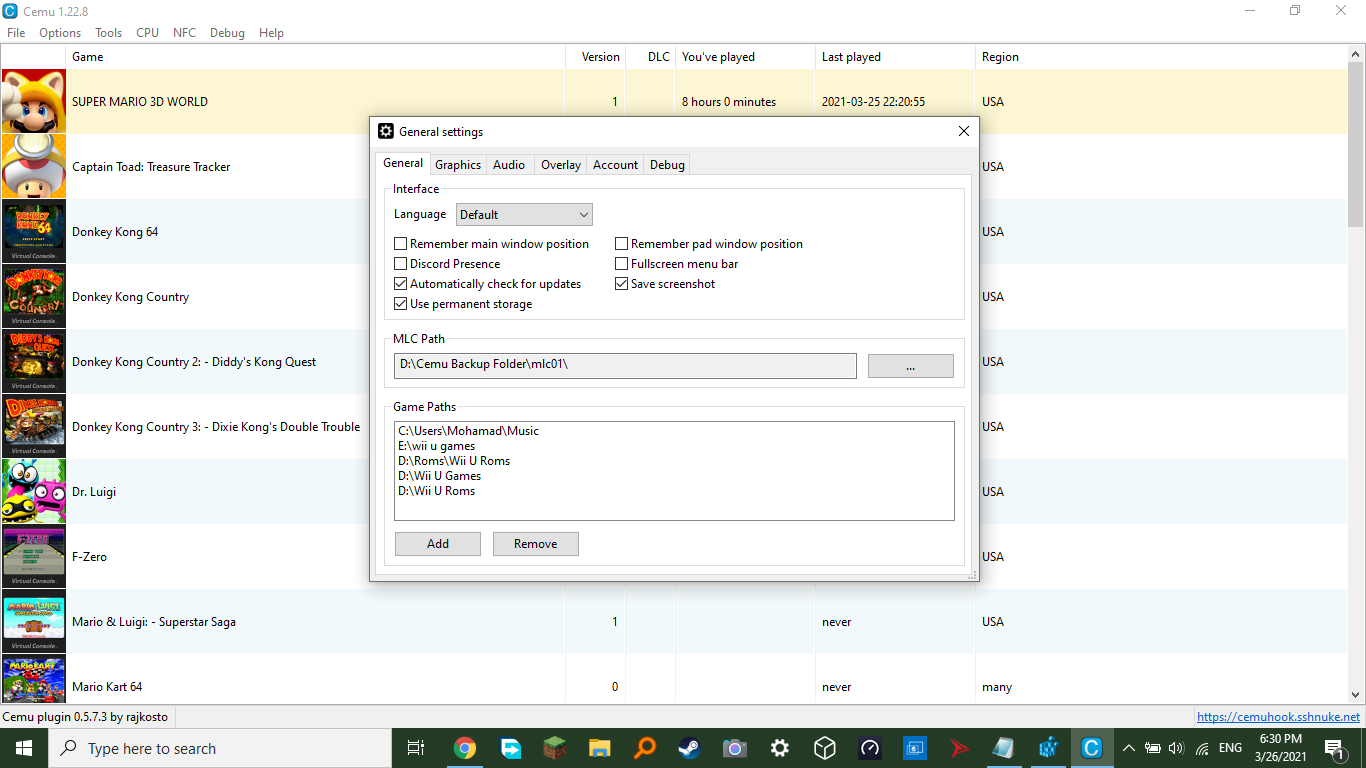Enable Remember main window position checkbox
Image resolution: width=1366 pixels, height=768 pixels.
[x=401, y=244]
